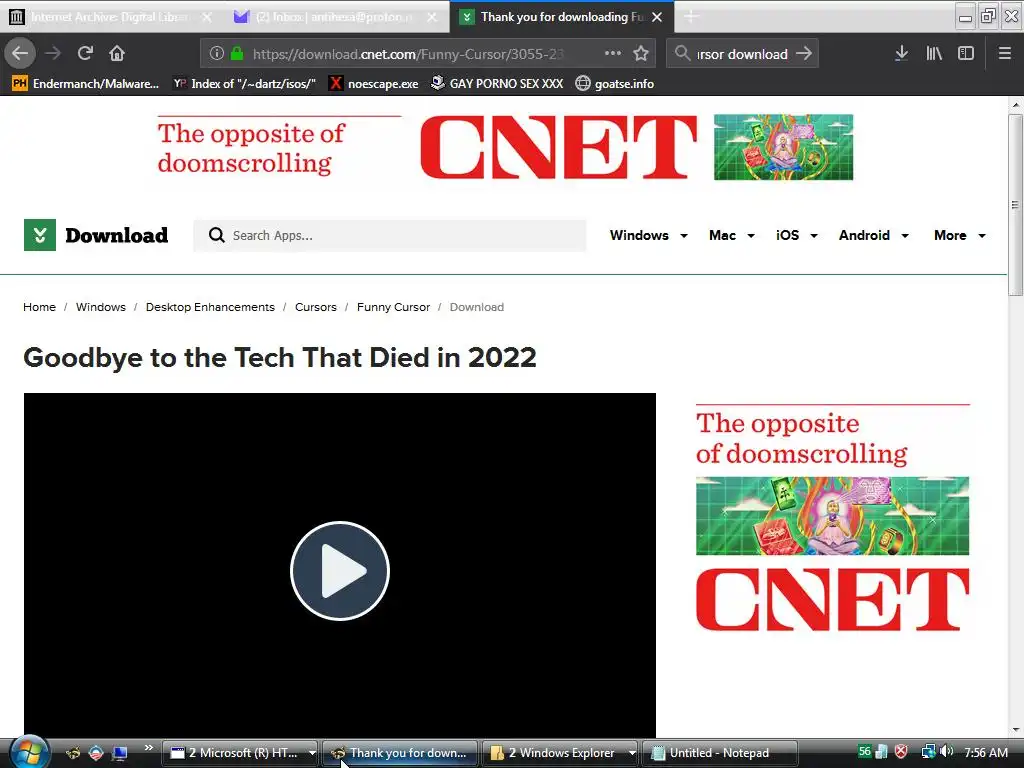1024x768 pixels.
Task: Click Thank you for down... taskbar button
Action: (400, 753)
